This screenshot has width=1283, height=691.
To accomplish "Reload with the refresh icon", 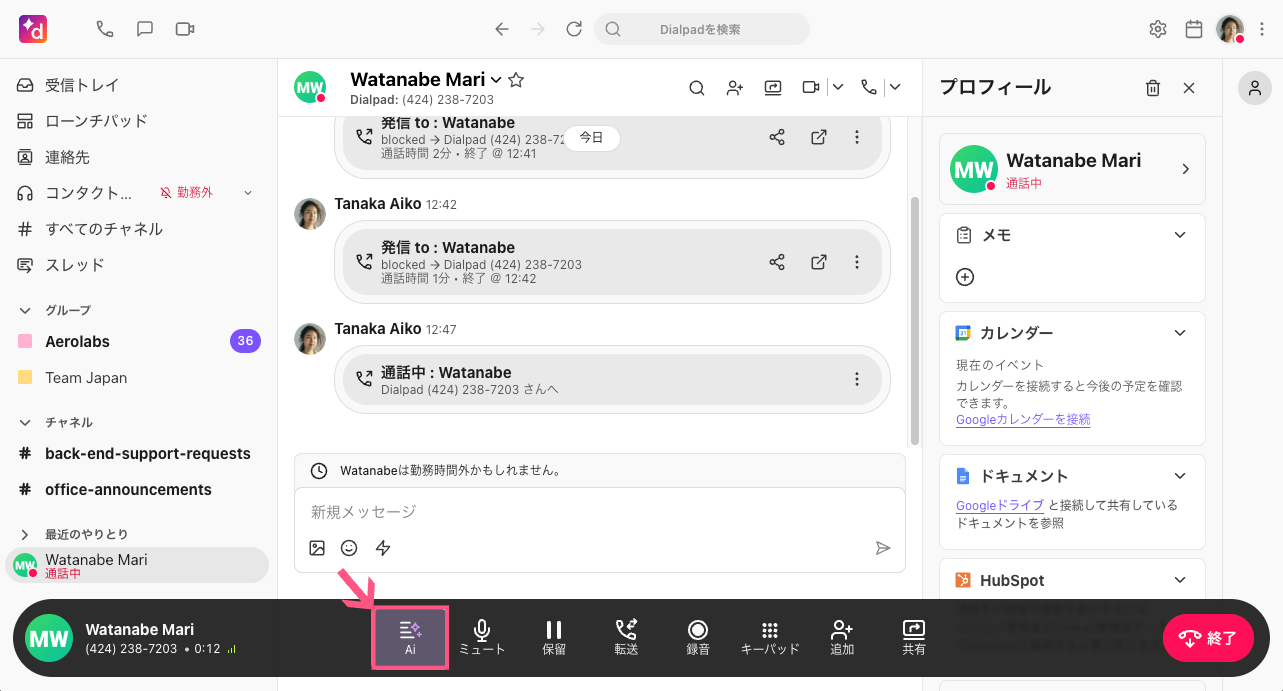I will coord(574,29).
